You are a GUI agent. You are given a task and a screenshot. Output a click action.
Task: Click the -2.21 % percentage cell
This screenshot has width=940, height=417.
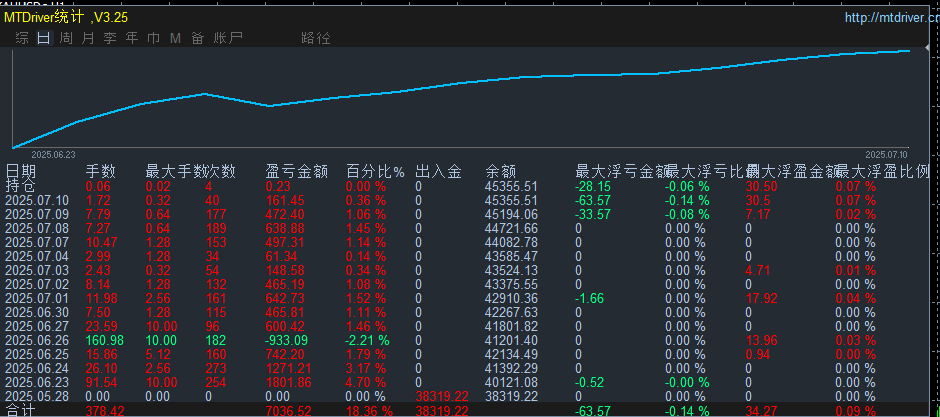coord(368,340)
